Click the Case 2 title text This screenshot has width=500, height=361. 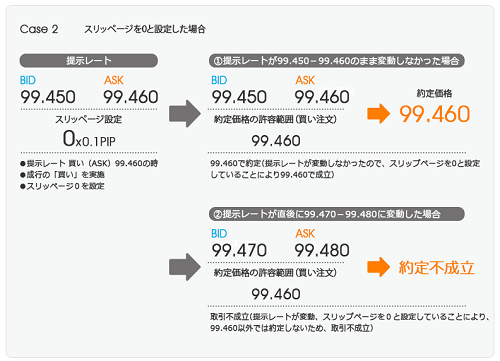coord(39,29)
